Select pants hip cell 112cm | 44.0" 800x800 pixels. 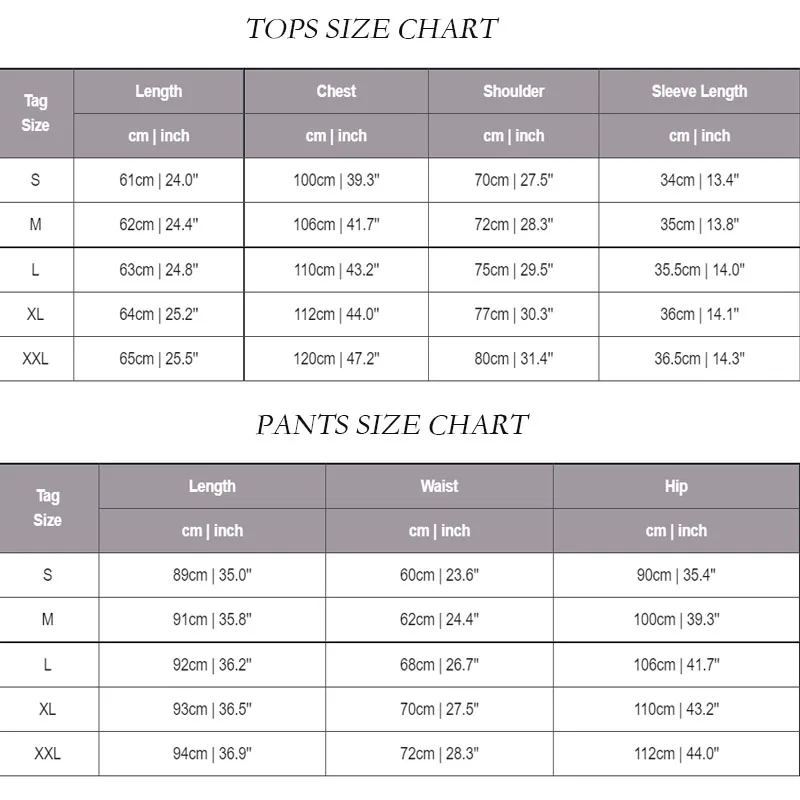pos(676,754)
